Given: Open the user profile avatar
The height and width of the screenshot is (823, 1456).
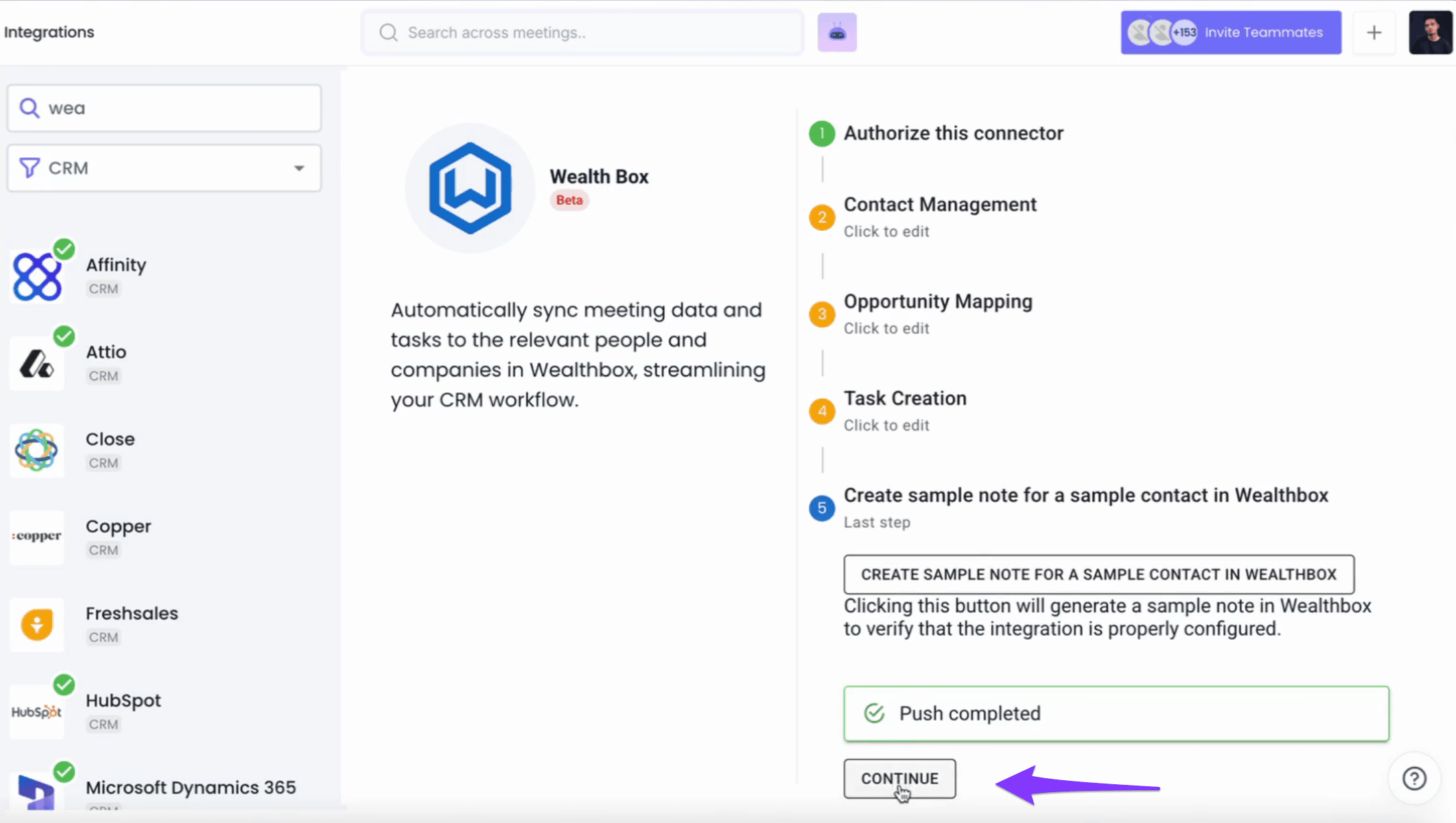Looking at the screenshot, I should (1430, 32).
